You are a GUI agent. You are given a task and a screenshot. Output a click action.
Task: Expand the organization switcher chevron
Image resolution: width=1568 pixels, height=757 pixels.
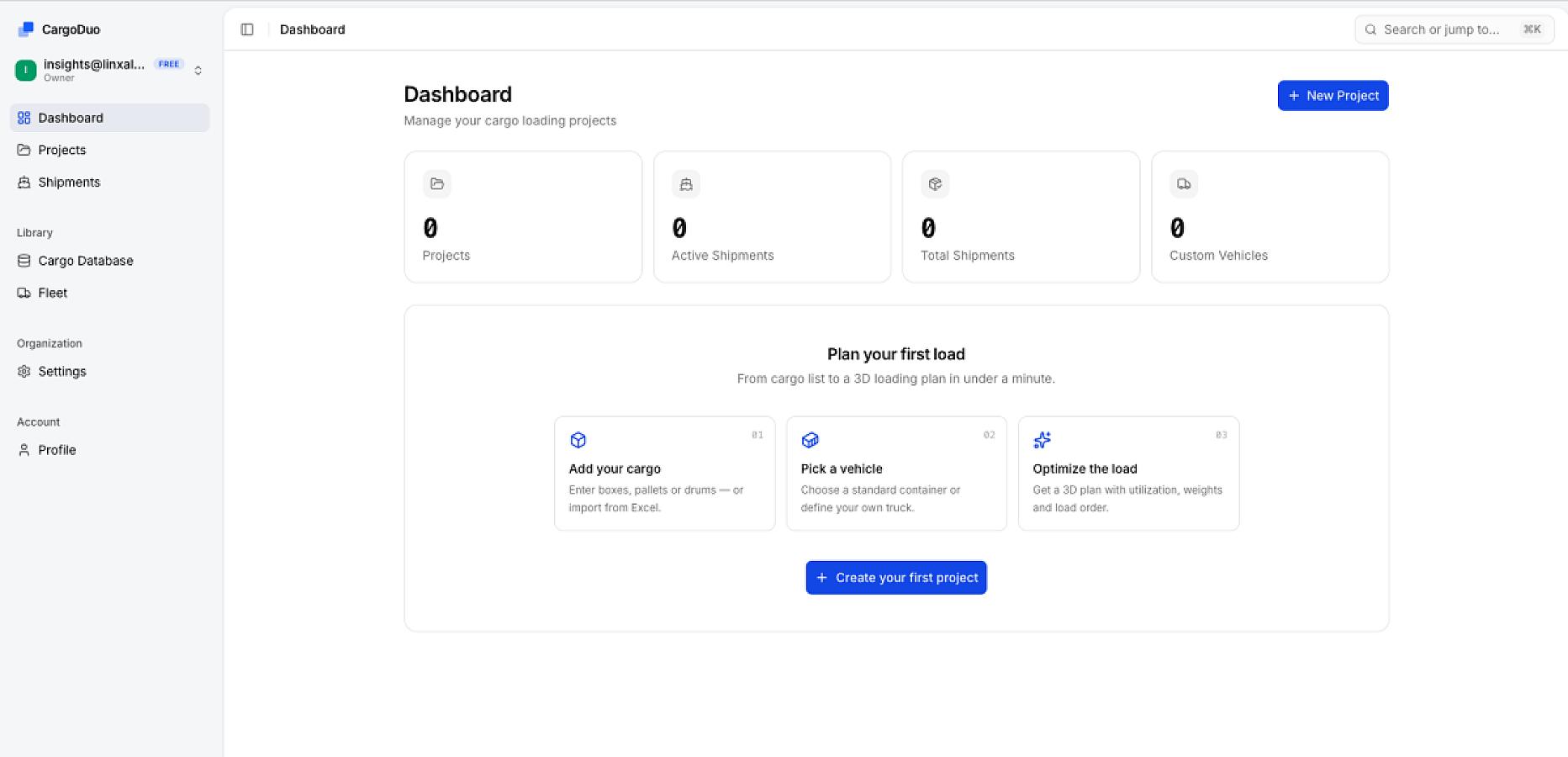[198, 71]
